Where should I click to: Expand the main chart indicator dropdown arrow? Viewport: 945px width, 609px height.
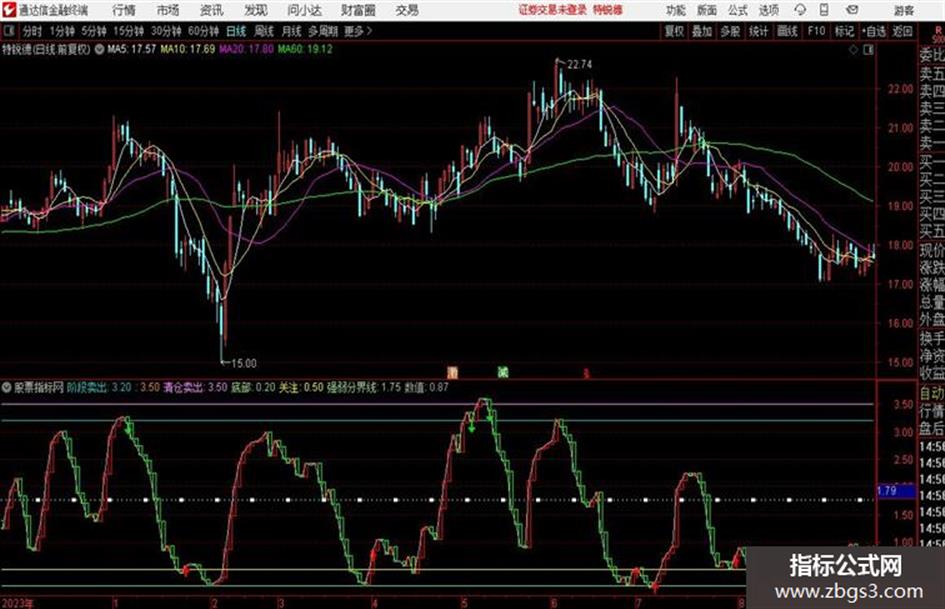click(99, 49)
